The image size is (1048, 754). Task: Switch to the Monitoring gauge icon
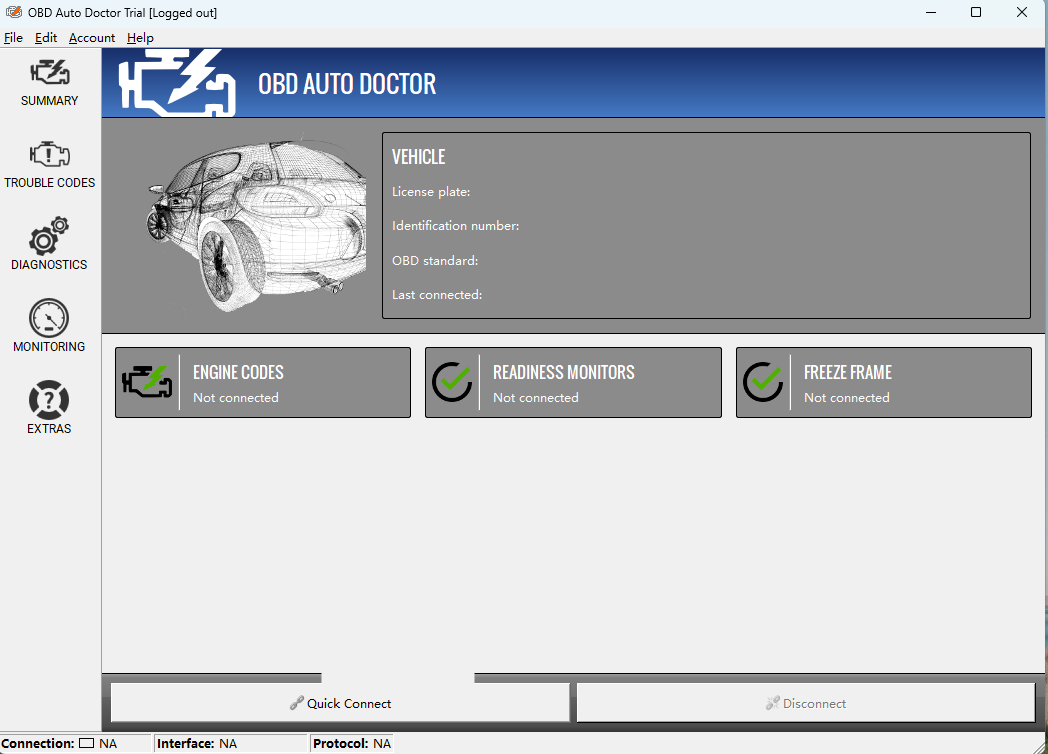click(x=49, y=319)
